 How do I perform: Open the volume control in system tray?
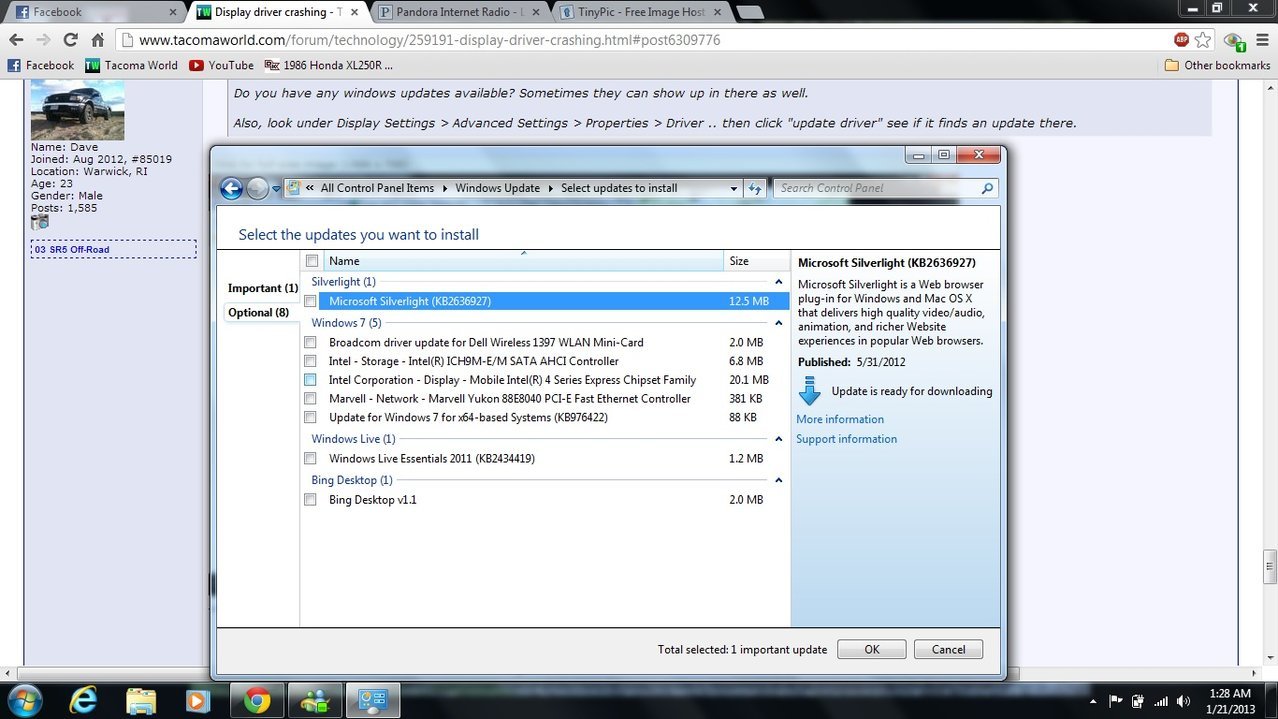tap(1184, 701)
